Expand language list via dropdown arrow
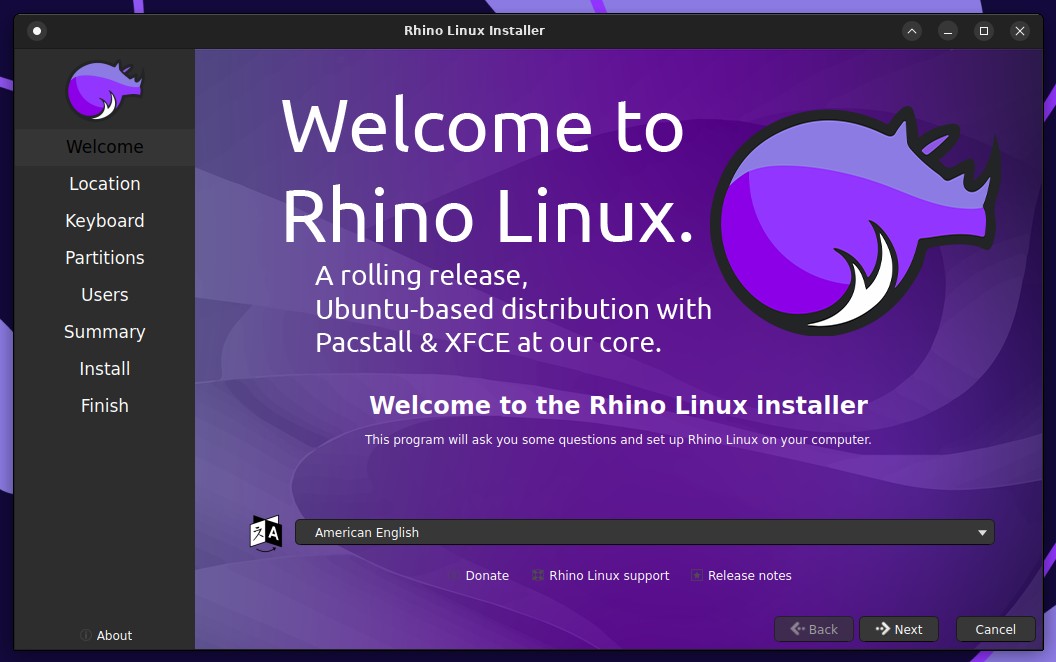Viewport: 1056px width, 662px height. pyautogui.click(x=982, y=533)
